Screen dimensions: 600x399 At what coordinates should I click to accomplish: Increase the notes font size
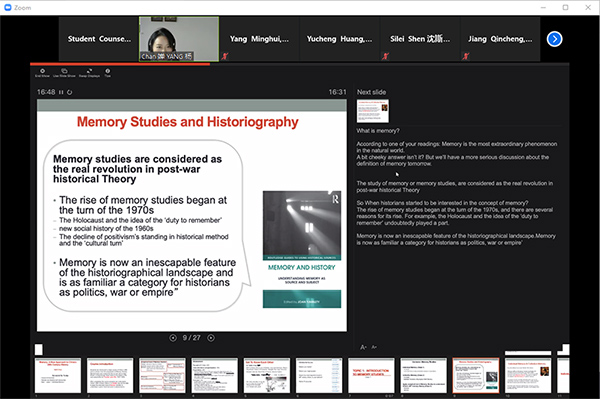[x=363, y=347]
